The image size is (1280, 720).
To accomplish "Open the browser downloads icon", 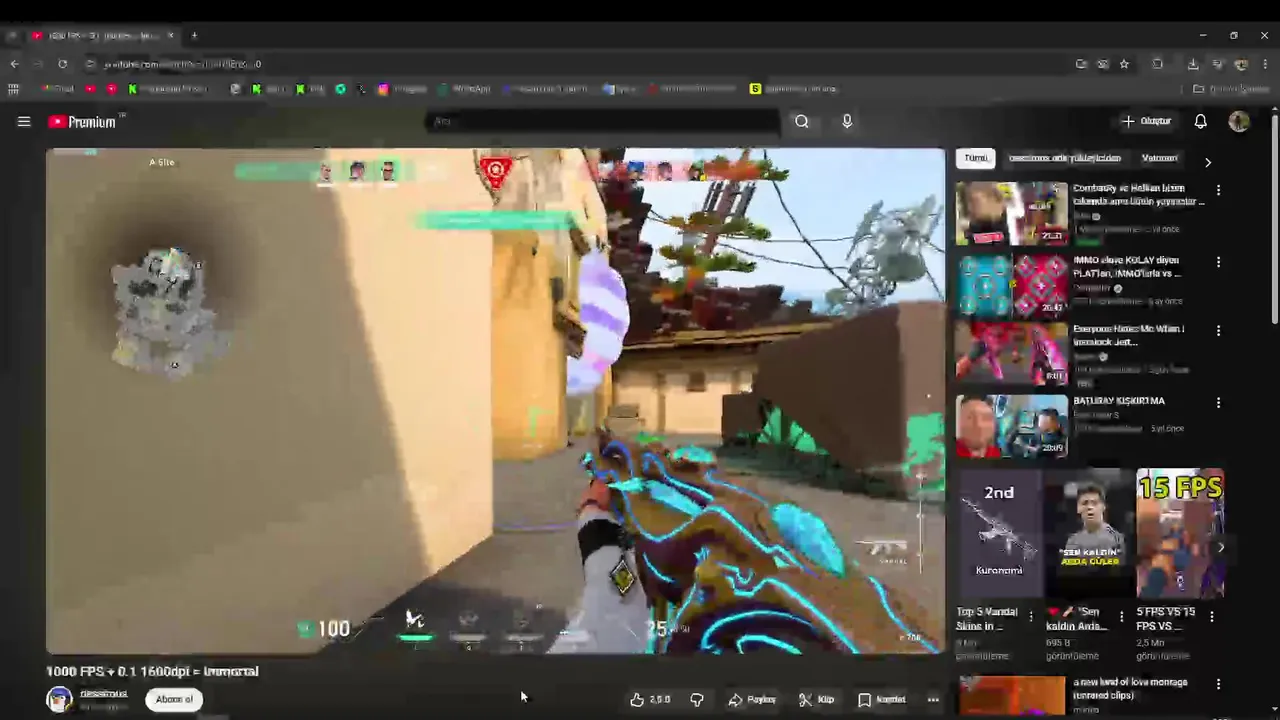I will (x=1193, y=64).
